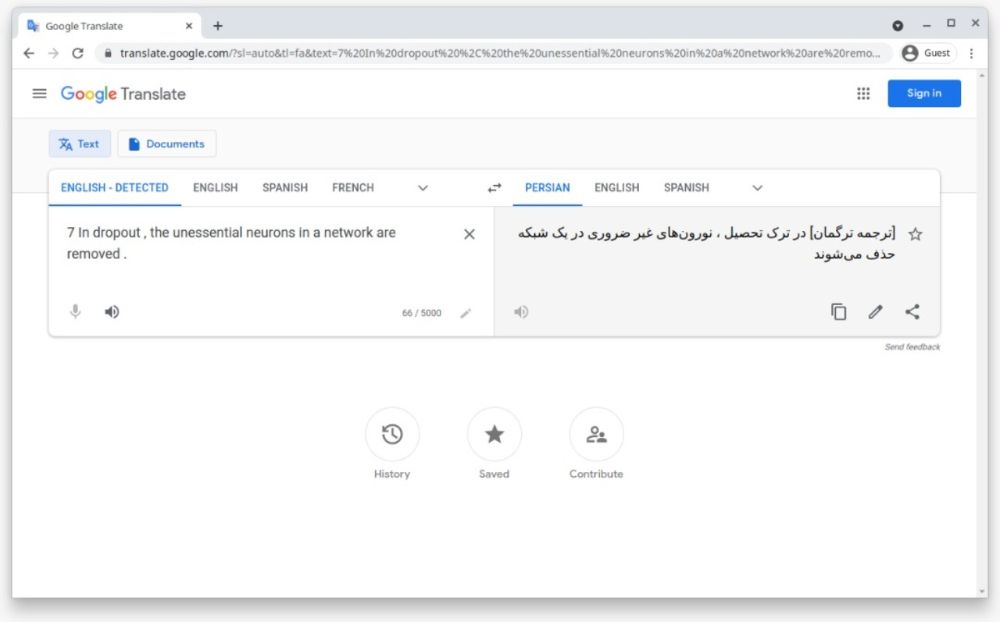Screen dimensions: 1000x622
Task: Save the translation with the star
Action: coord(915,234)
